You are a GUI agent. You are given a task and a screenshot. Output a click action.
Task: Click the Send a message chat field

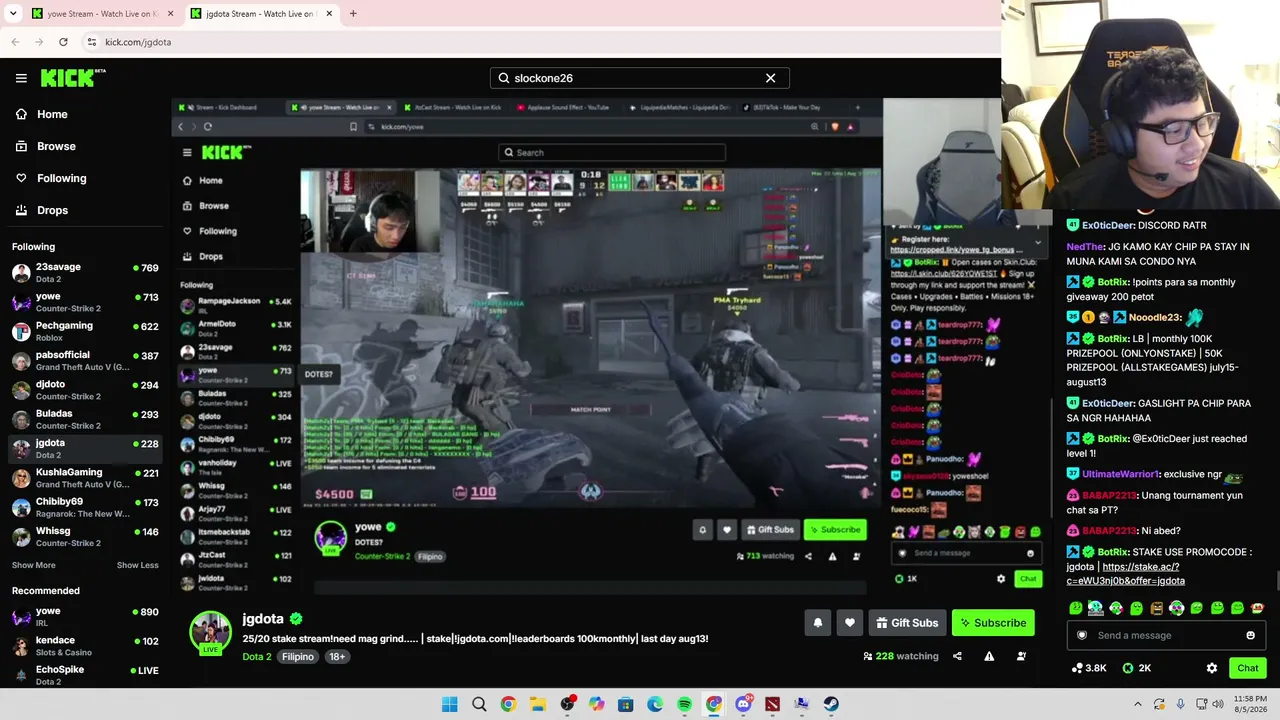coord(1167,635)
